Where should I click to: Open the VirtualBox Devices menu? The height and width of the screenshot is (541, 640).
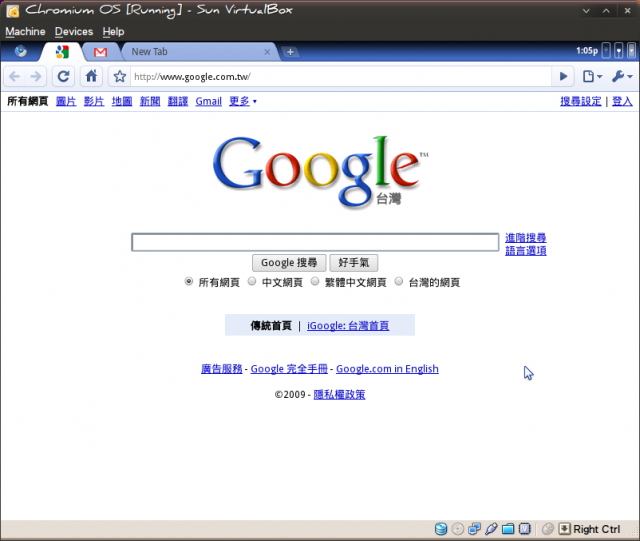click(74, 31)
